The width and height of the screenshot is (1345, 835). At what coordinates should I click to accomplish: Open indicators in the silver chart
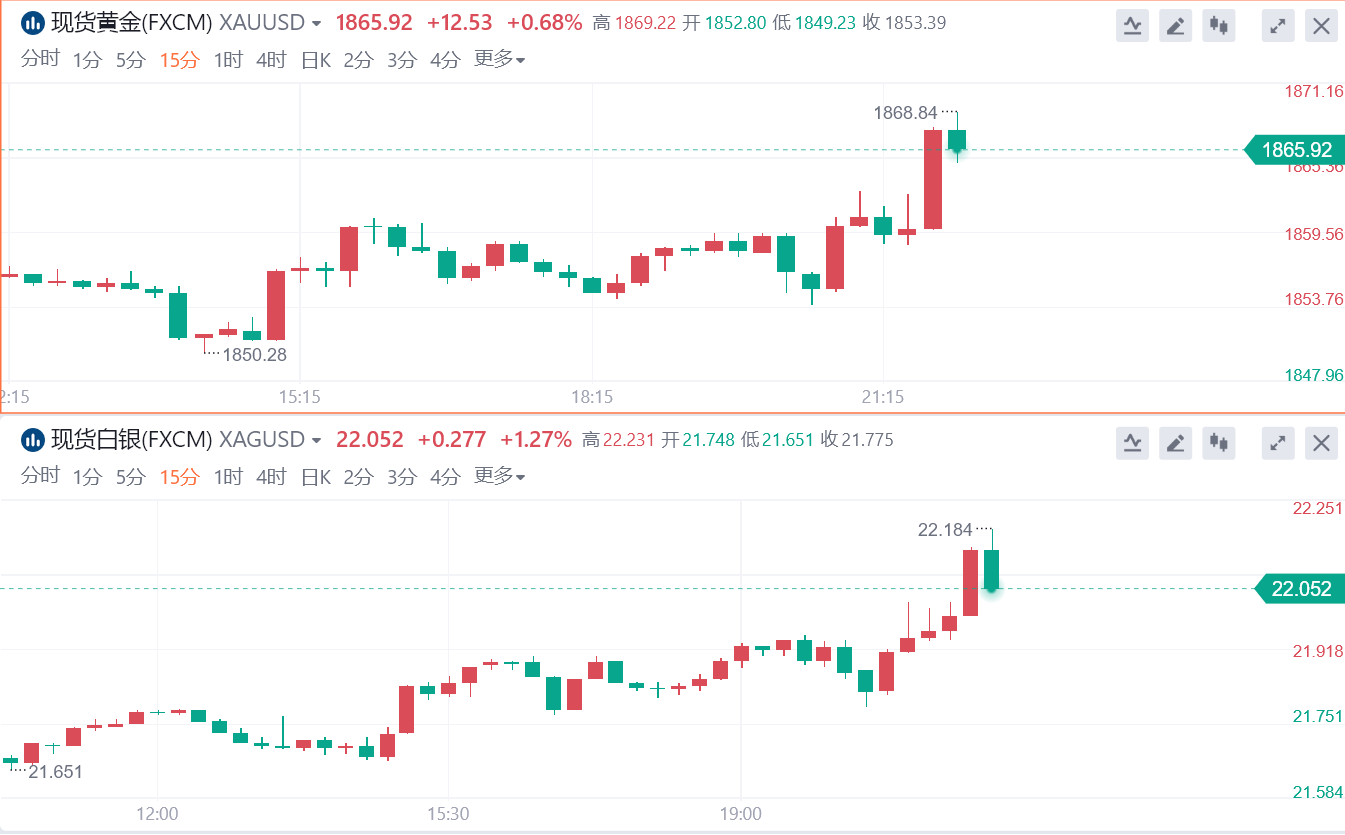[1132, 442]
